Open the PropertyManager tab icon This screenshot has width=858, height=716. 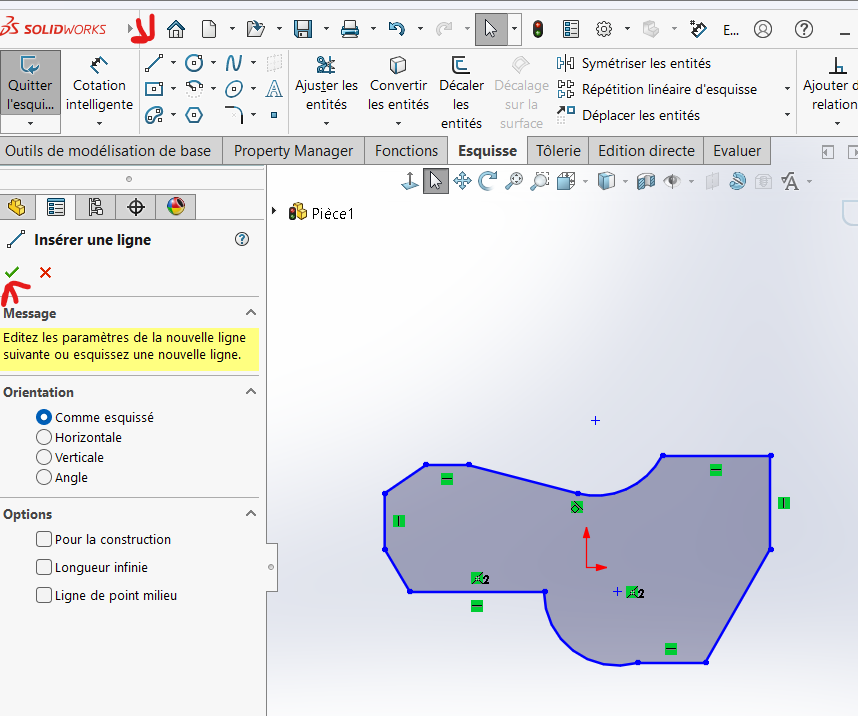coord(56,207)
